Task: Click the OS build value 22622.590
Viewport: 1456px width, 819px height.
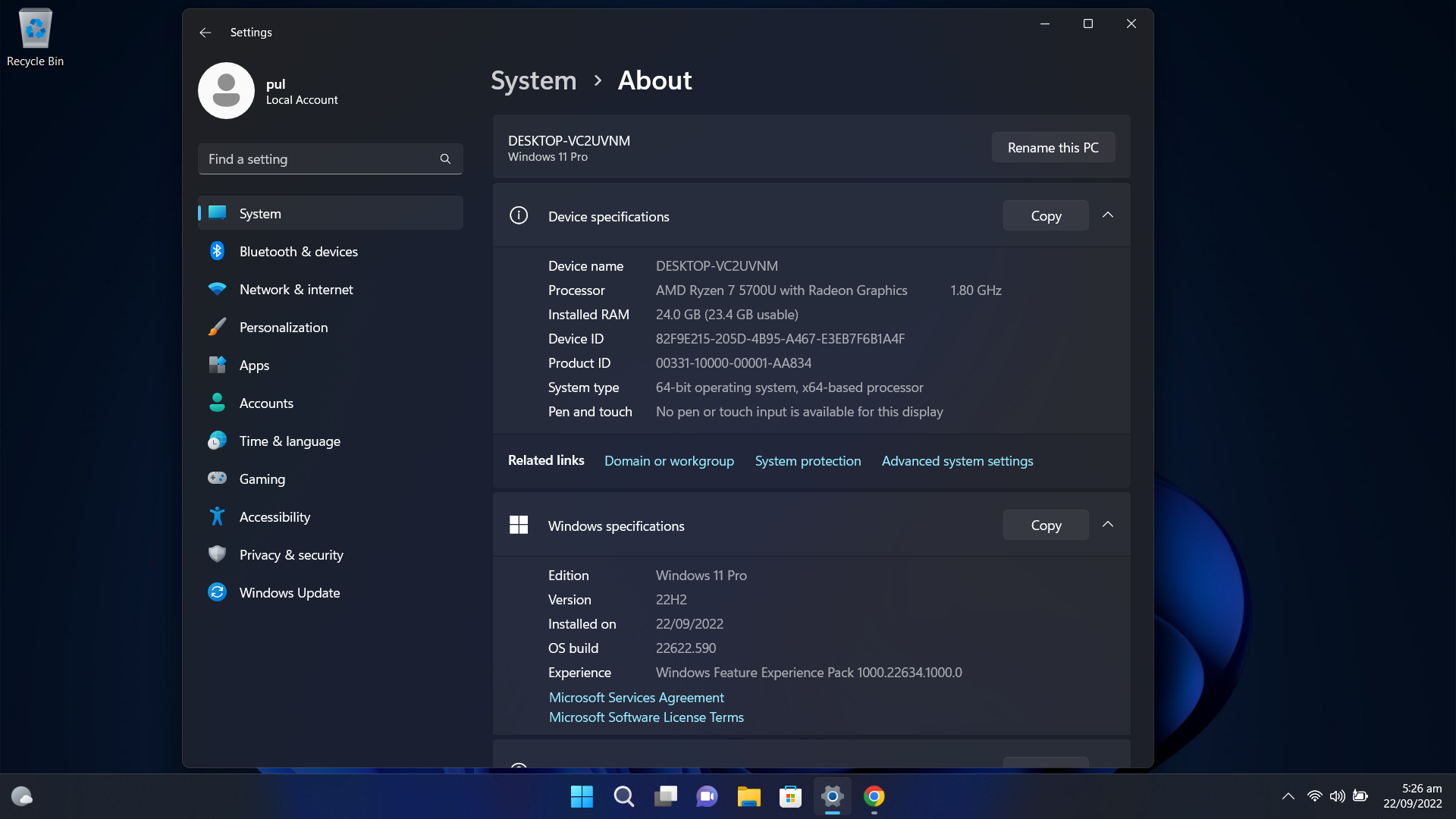Action: point(686,648)
